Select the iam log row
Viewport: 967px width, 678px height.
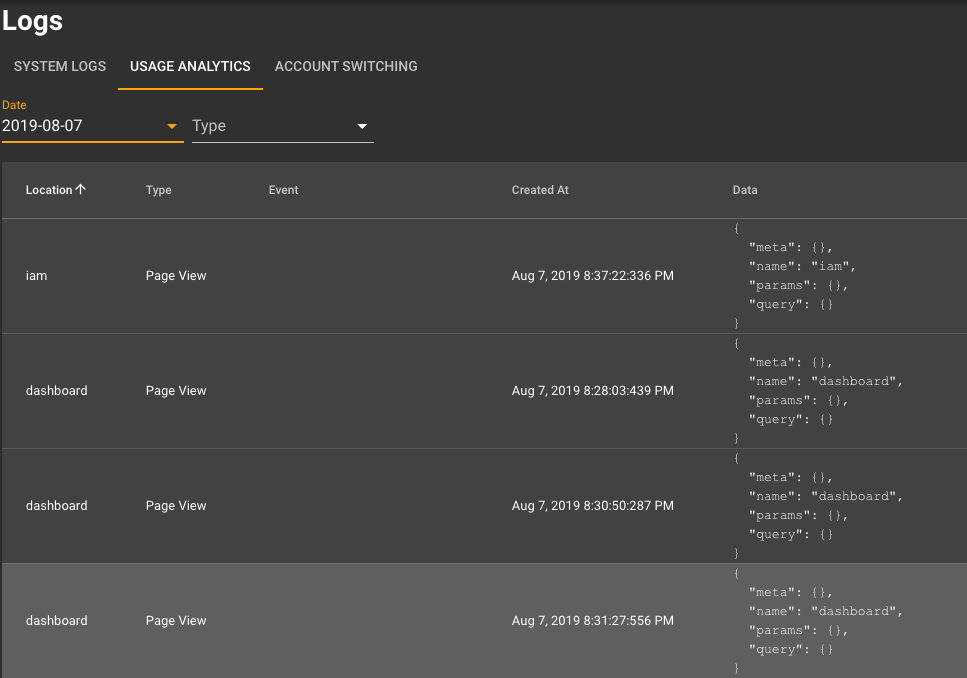(x=484, y=276)
